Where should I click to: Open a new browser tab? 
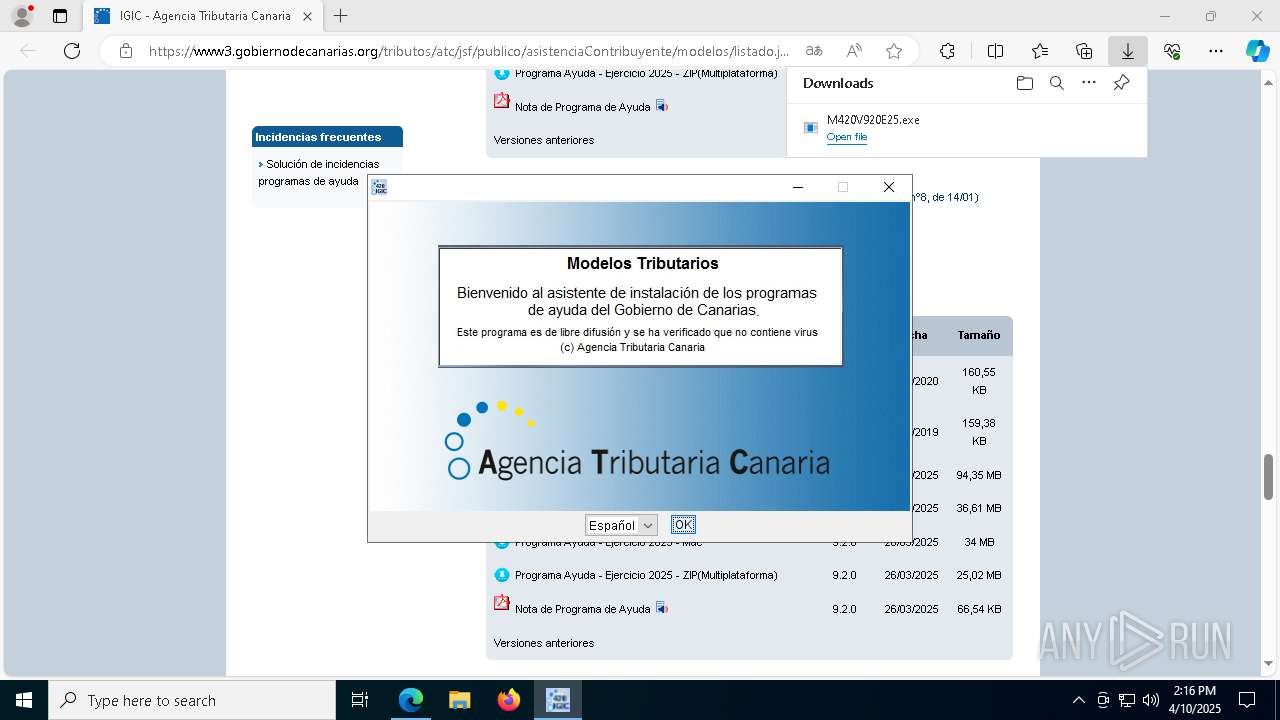[341, 16]
